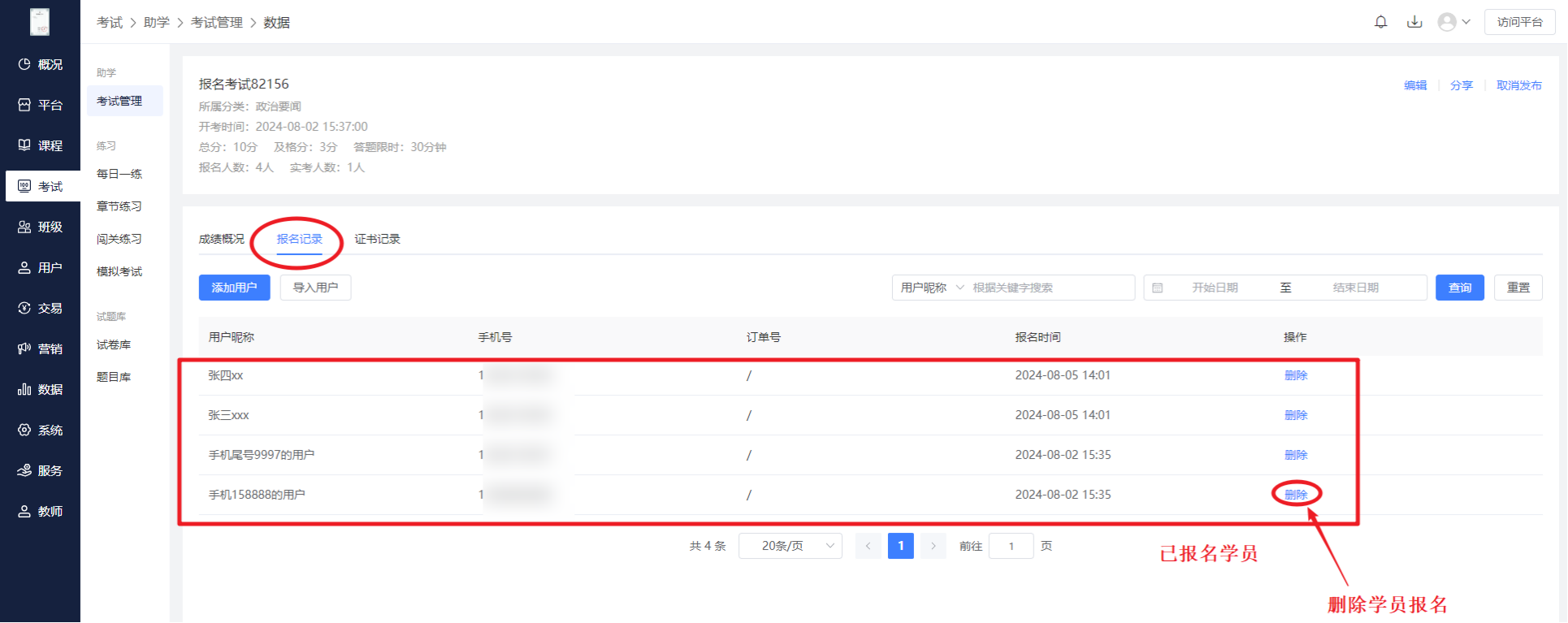Delete the 手机158888的用户 registration
The width and height of the screenshot is (1568, 623).
1296,495
